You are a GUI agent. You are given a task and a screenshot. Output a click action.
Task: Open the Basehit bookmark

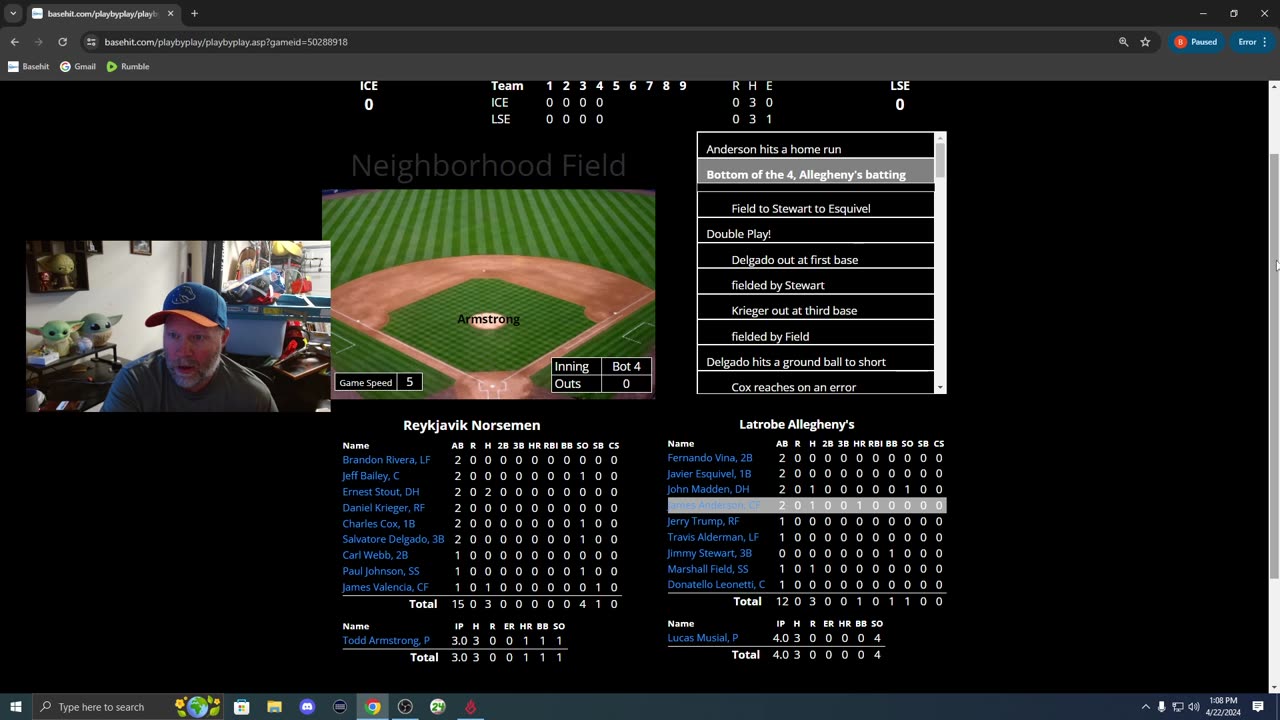29,67
